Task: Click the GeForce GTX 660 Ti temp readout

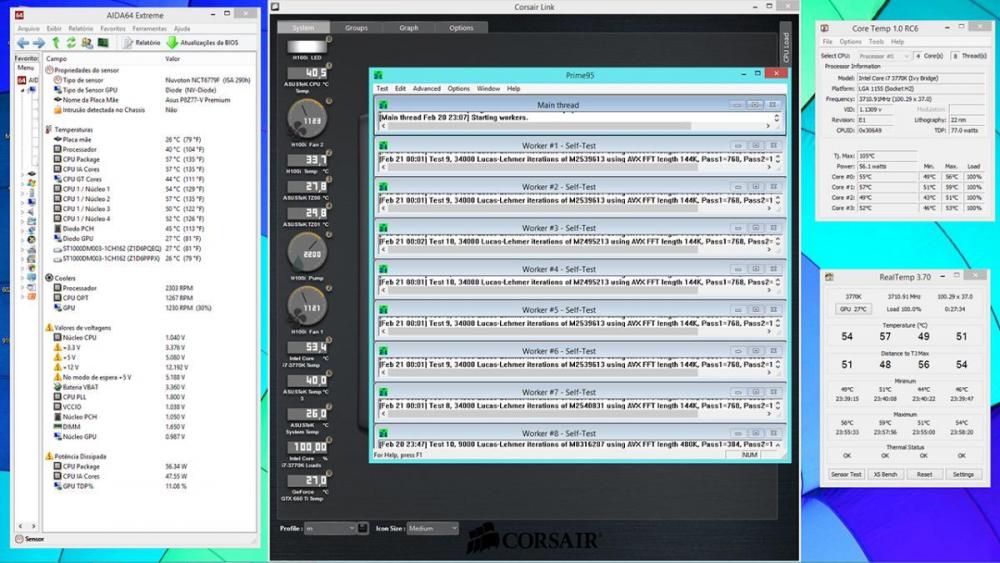Action: [307, 480]
